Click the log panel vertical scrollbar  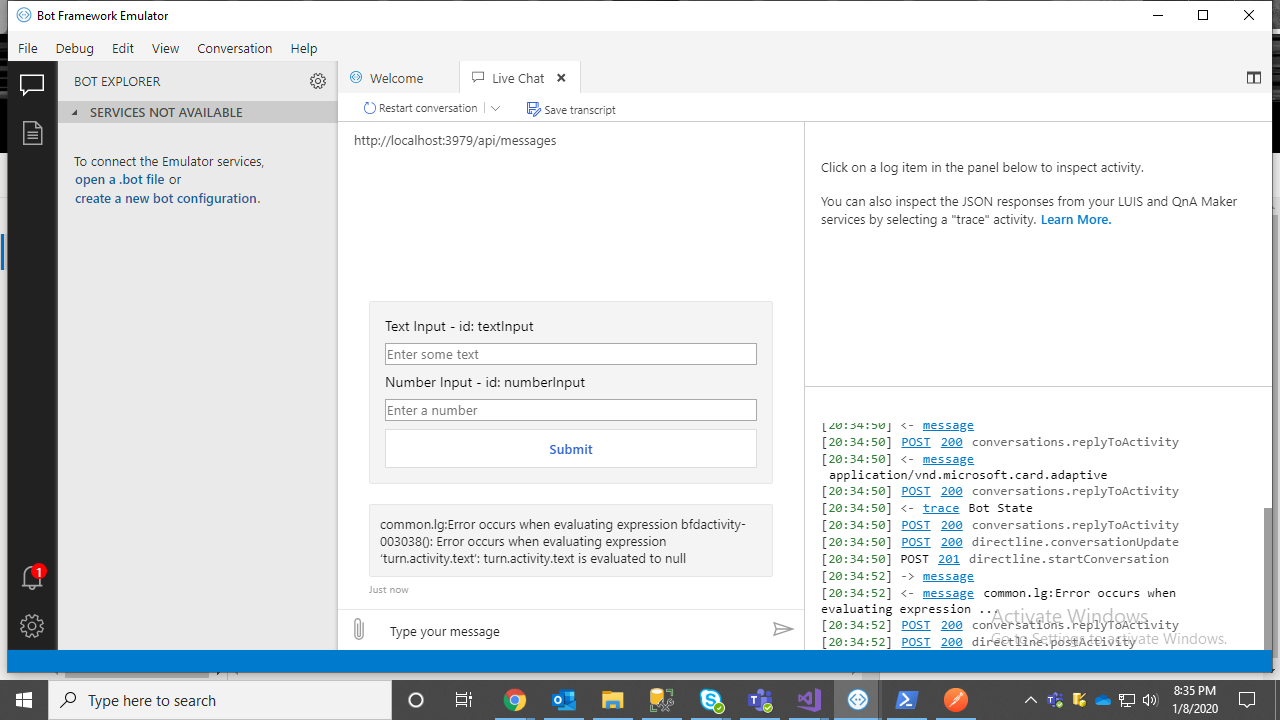(1270, 577)
